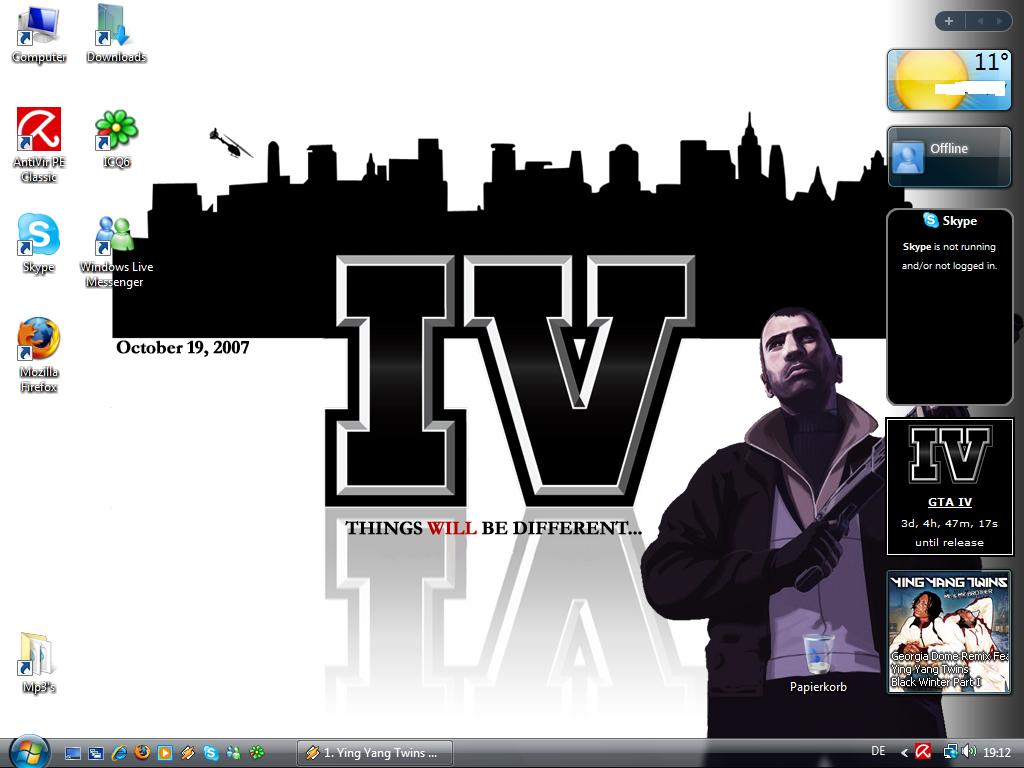Launch Windows Live Messenger desktop shortcut
1024x768 pixels.
pyautogui.click(x=116, y=251)
